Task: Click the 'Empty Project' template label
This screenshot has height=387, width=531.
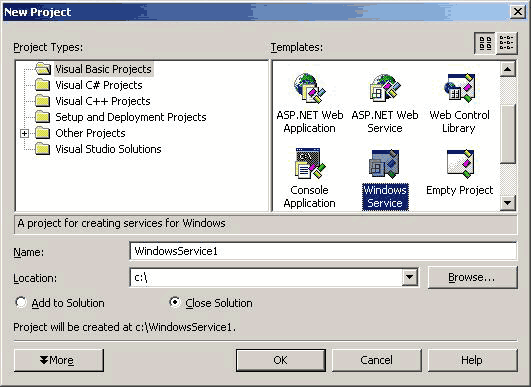Action: 460,190
